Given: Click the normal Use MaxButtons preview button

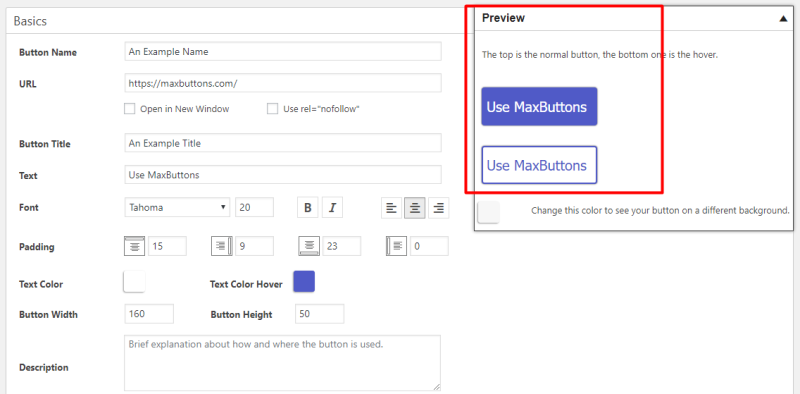Looking at the screenshot, I should click(x=539, y=107).
